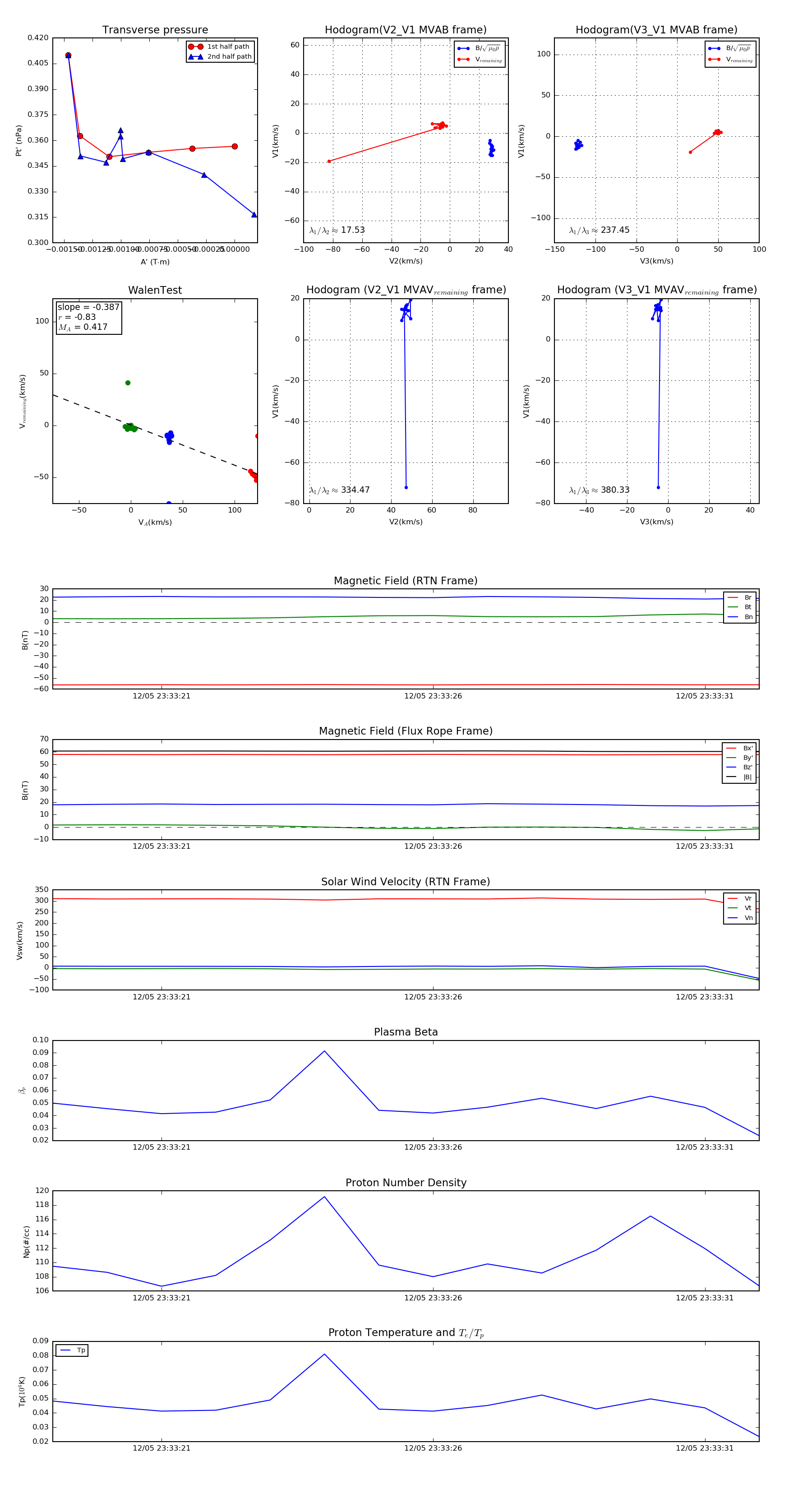This screenshot has height=1489, width=812.
Task: Select the |B| legend entry
Action: coord(739,777)
